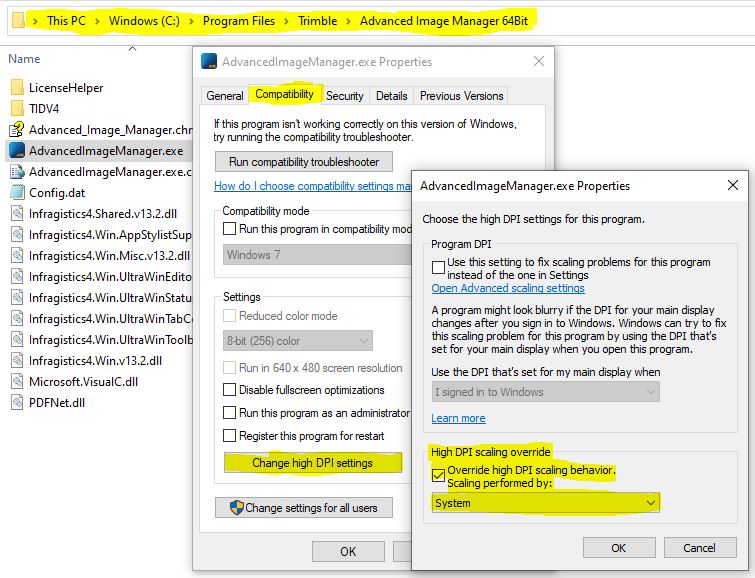This screenshot has width=755, height=578.
Task: Navigate to Program Files in address bar
Action: [239, 21]
